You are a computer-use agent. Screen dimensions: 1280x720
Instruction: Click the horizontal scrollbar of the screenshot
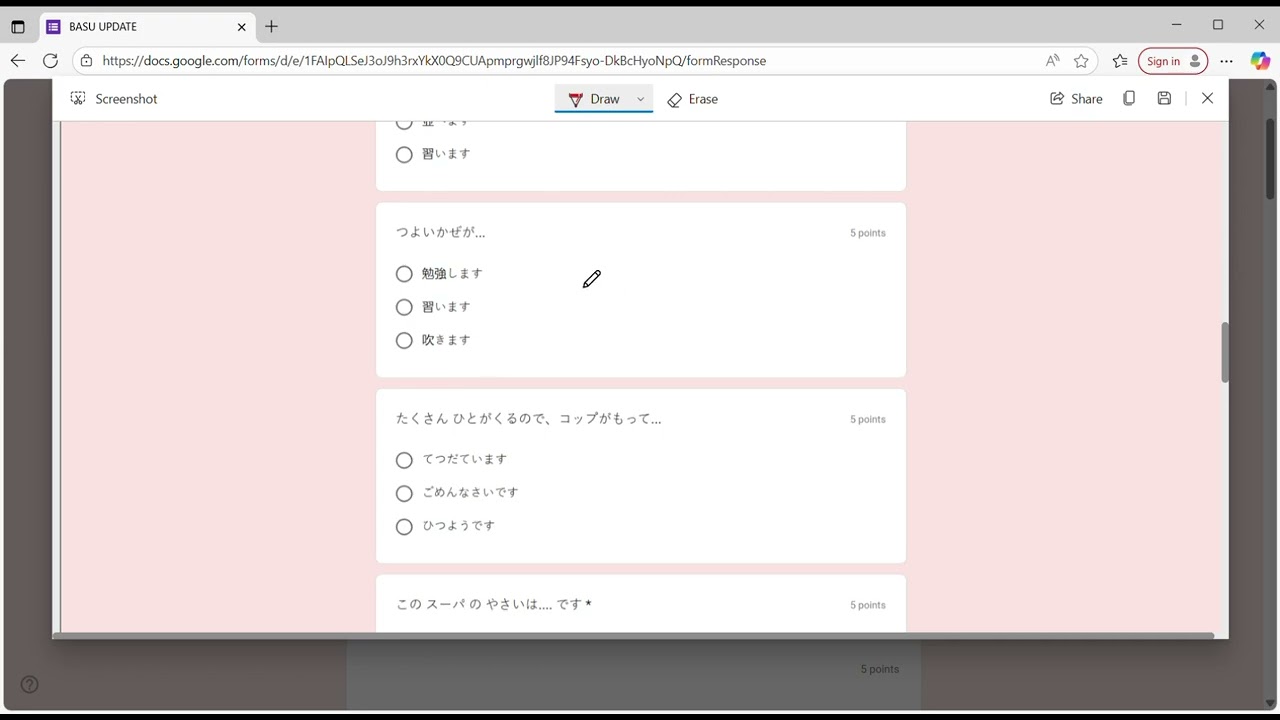(634, 635)
